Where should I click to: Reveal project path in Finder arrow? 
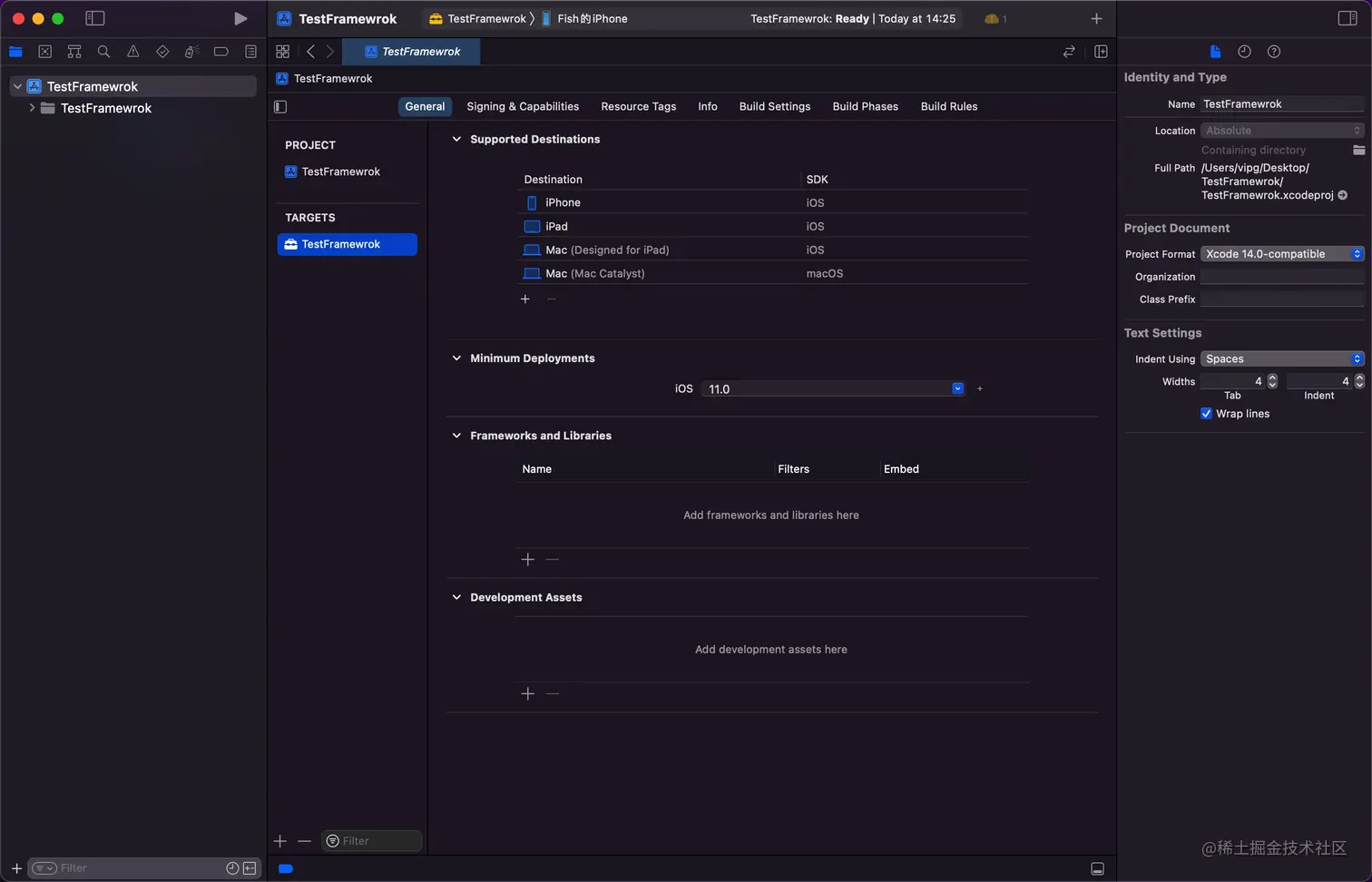1343,195
